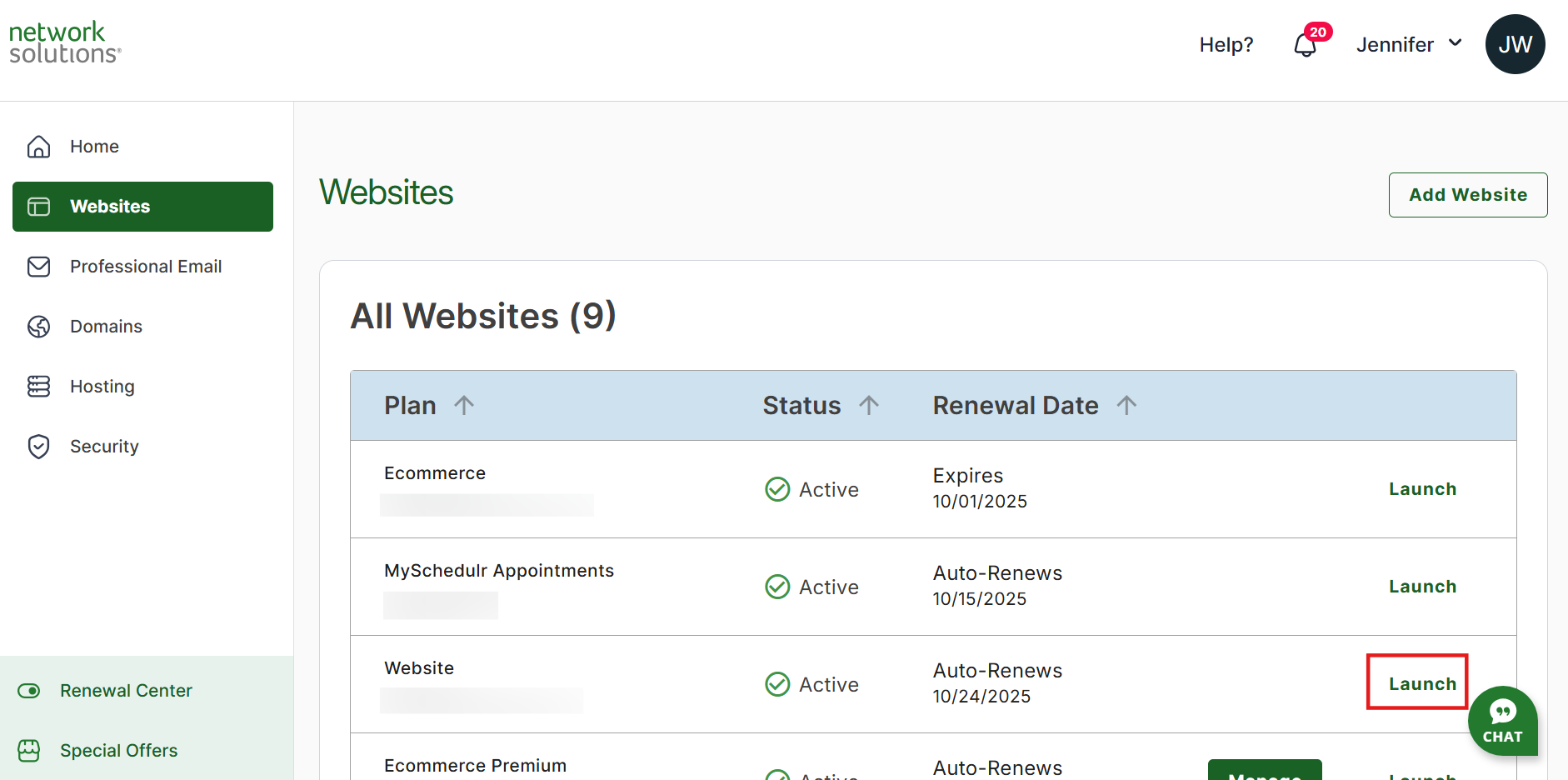View Special Offers

pos(118,751)
